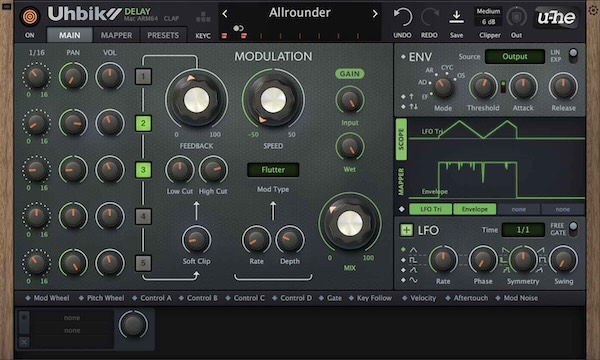This screenshot has height=360, width=600.
Task: Select the vertical MAPPER side tab
Action: (x=401, y=182)
